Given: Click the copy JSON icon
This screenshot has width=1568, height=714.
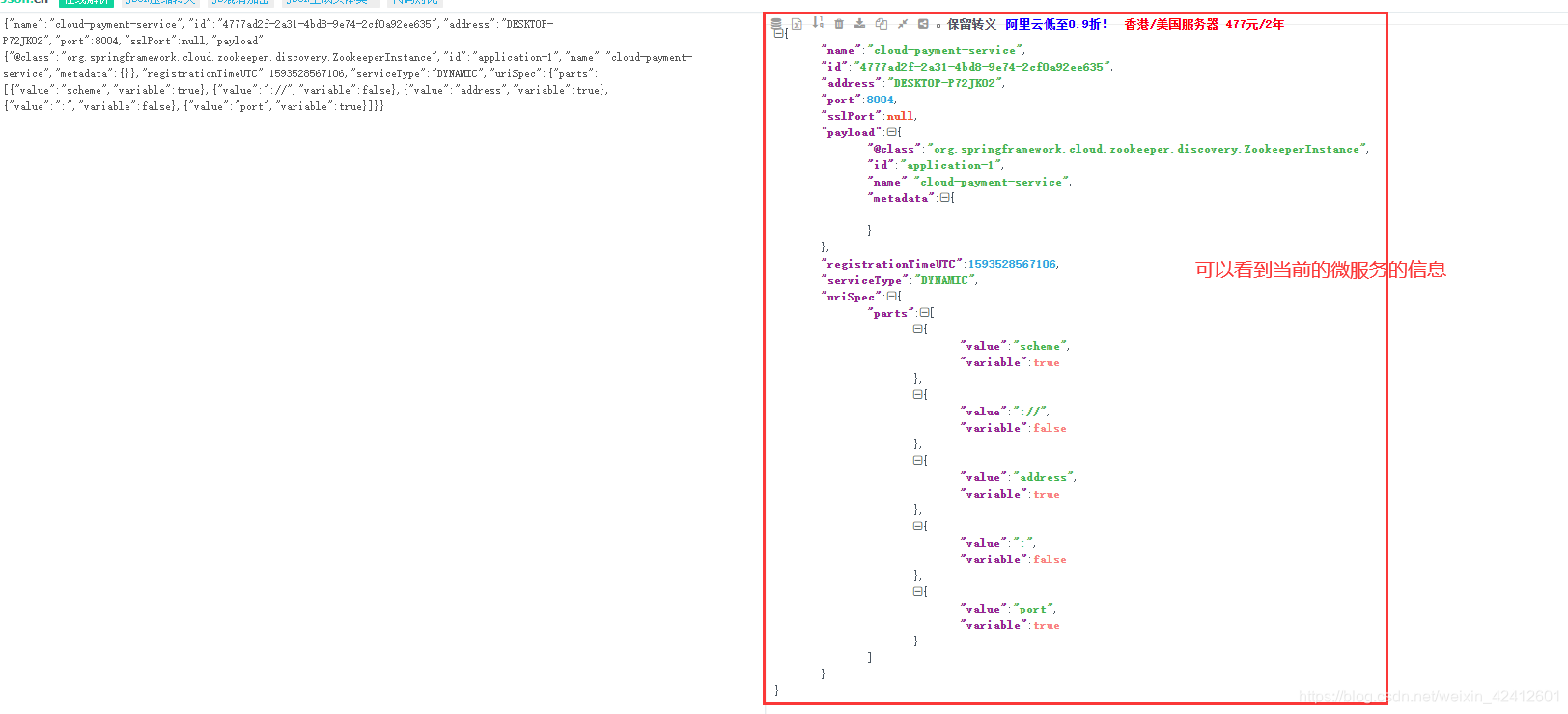Looking at the screenshot, I should pyautogui.click(x=881, y=24).
